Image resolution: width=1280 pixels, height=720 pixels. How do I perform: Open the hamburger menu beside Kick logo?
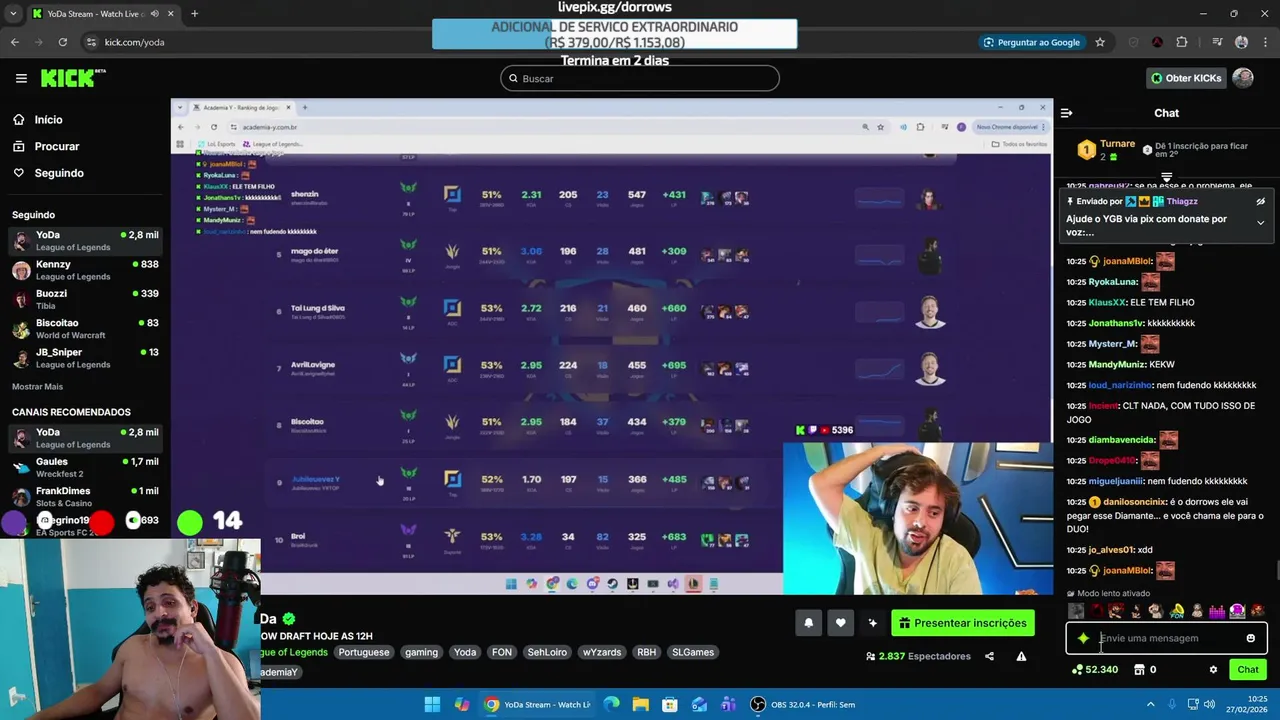pyautogui.click(x=21, y=78)
